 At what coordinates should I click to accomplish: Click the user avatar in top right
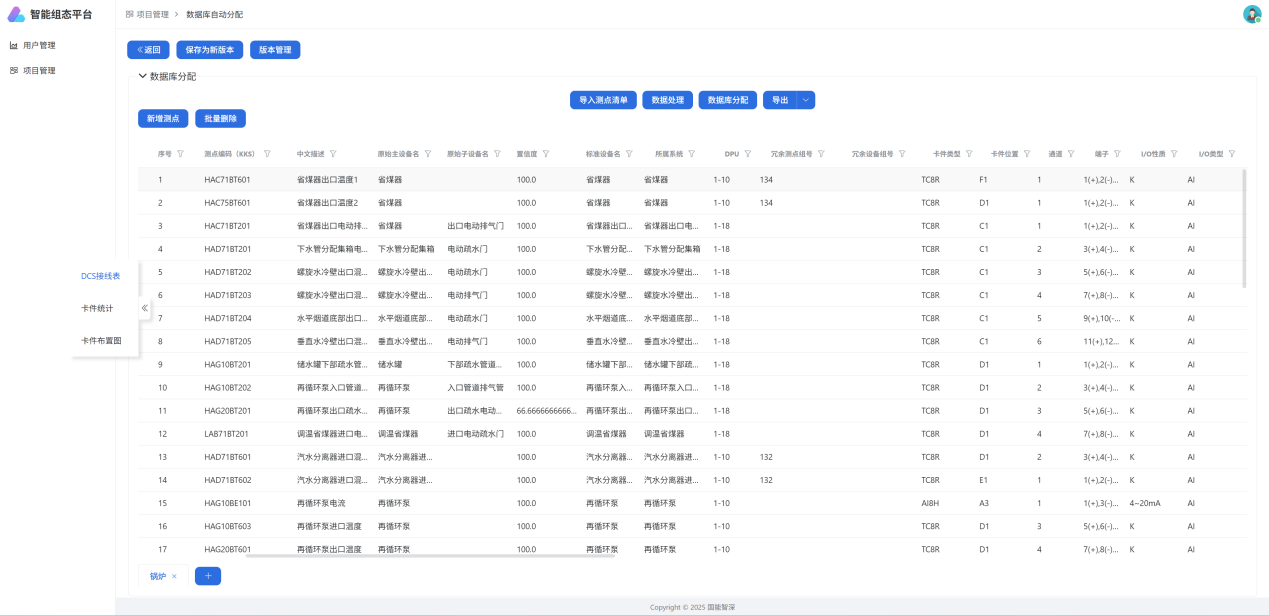click(1251, 14)
